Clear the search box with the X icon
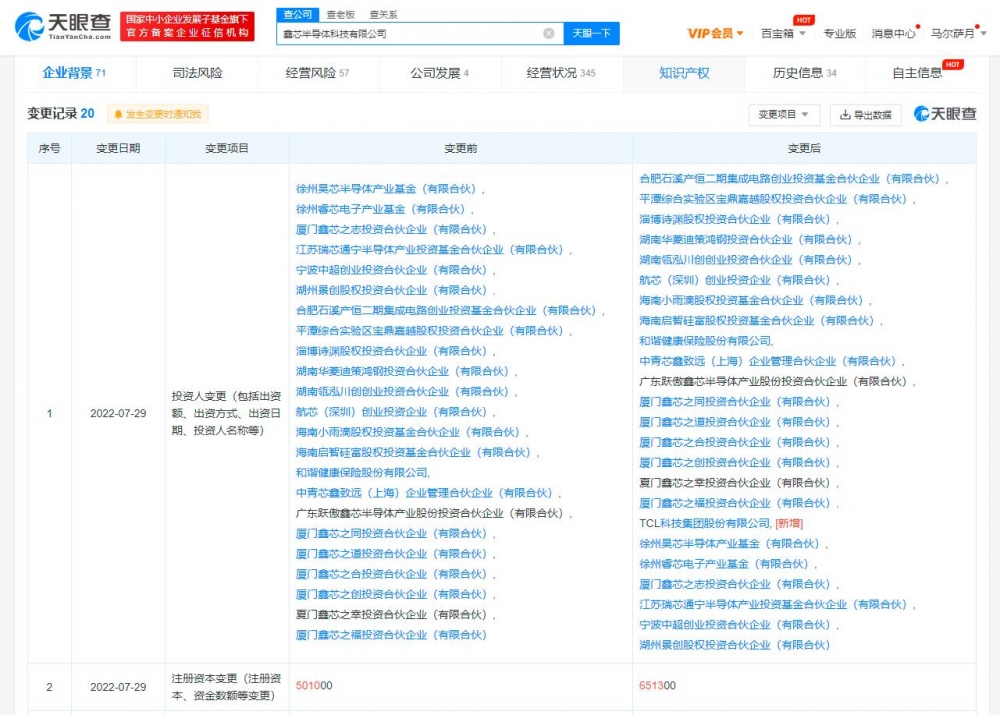1000x715 pixels. tap(548, 34)
